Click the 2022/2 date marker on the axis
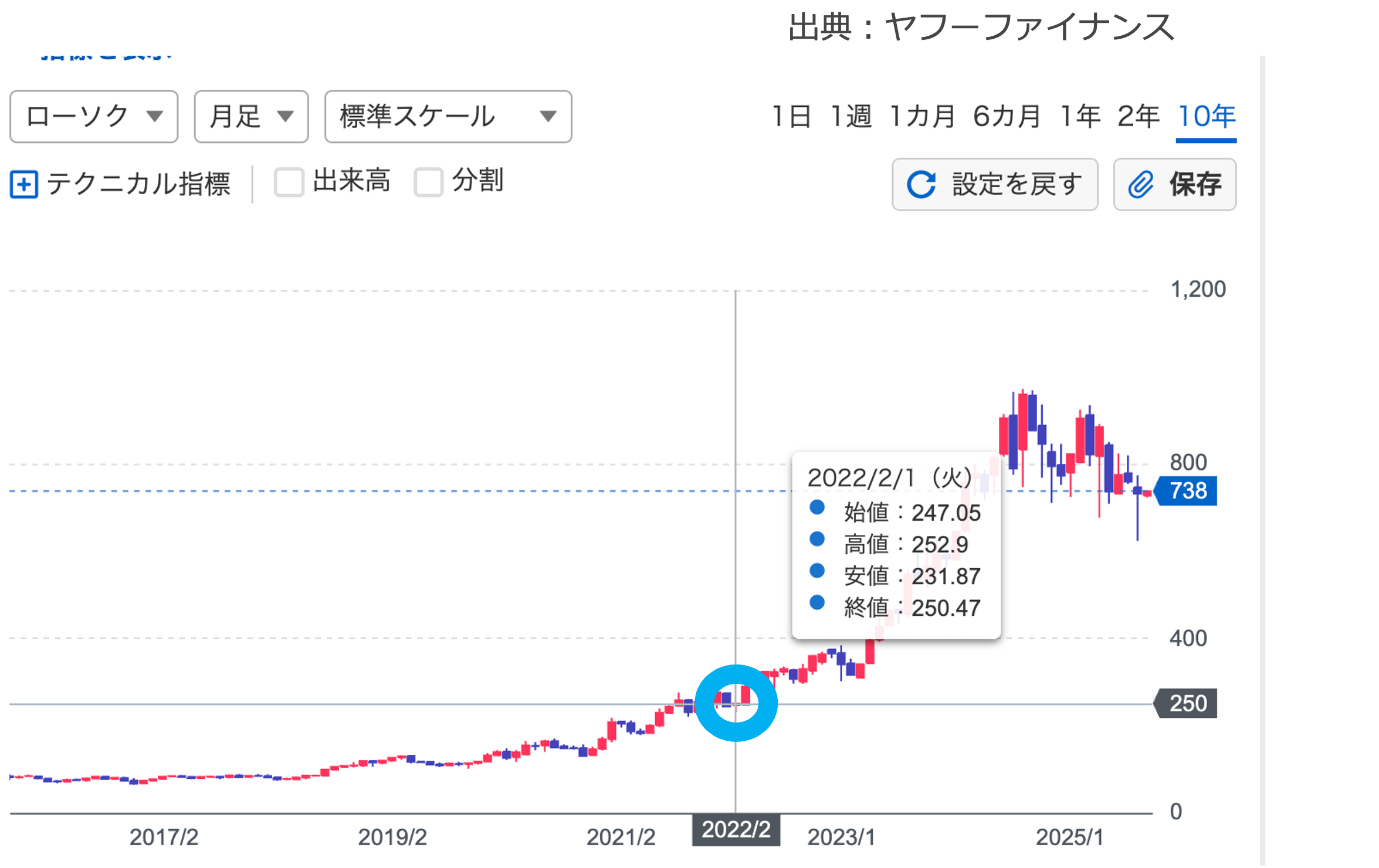This screenshot has width=1379, height=868. (x=736, y=830)
